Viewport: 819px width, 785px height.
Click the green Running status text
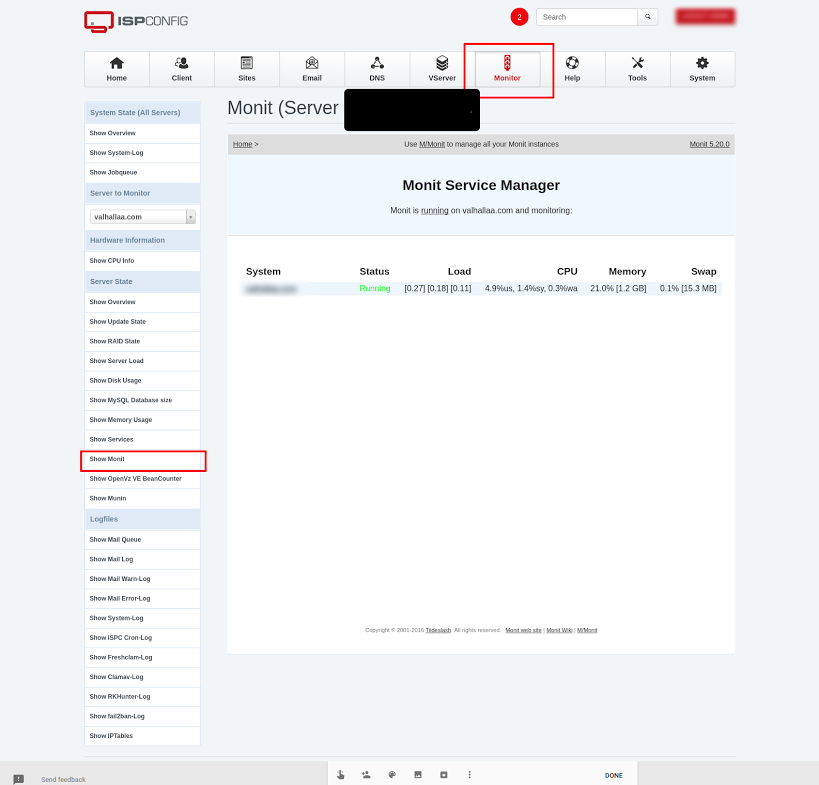(x=375, y=288)
